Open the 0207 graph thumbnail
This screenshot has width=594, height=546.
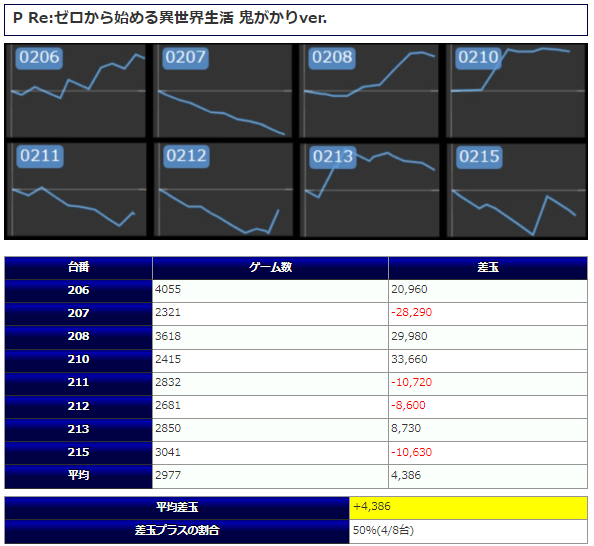click(224, 91)
